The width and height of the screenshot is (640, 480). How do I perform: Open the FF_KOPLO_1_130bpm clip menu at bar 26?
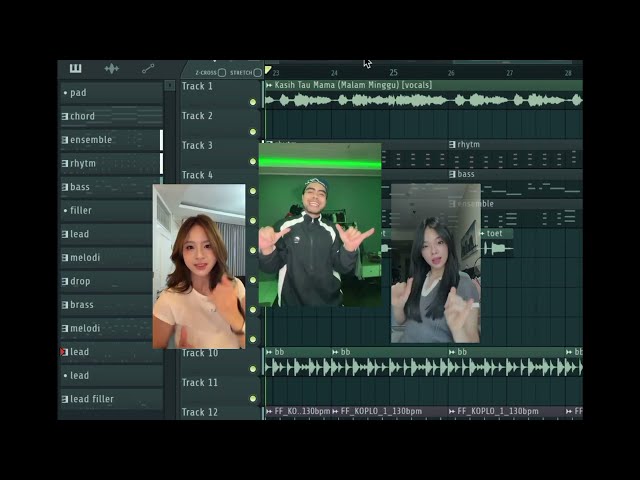(x=452, y=411)
